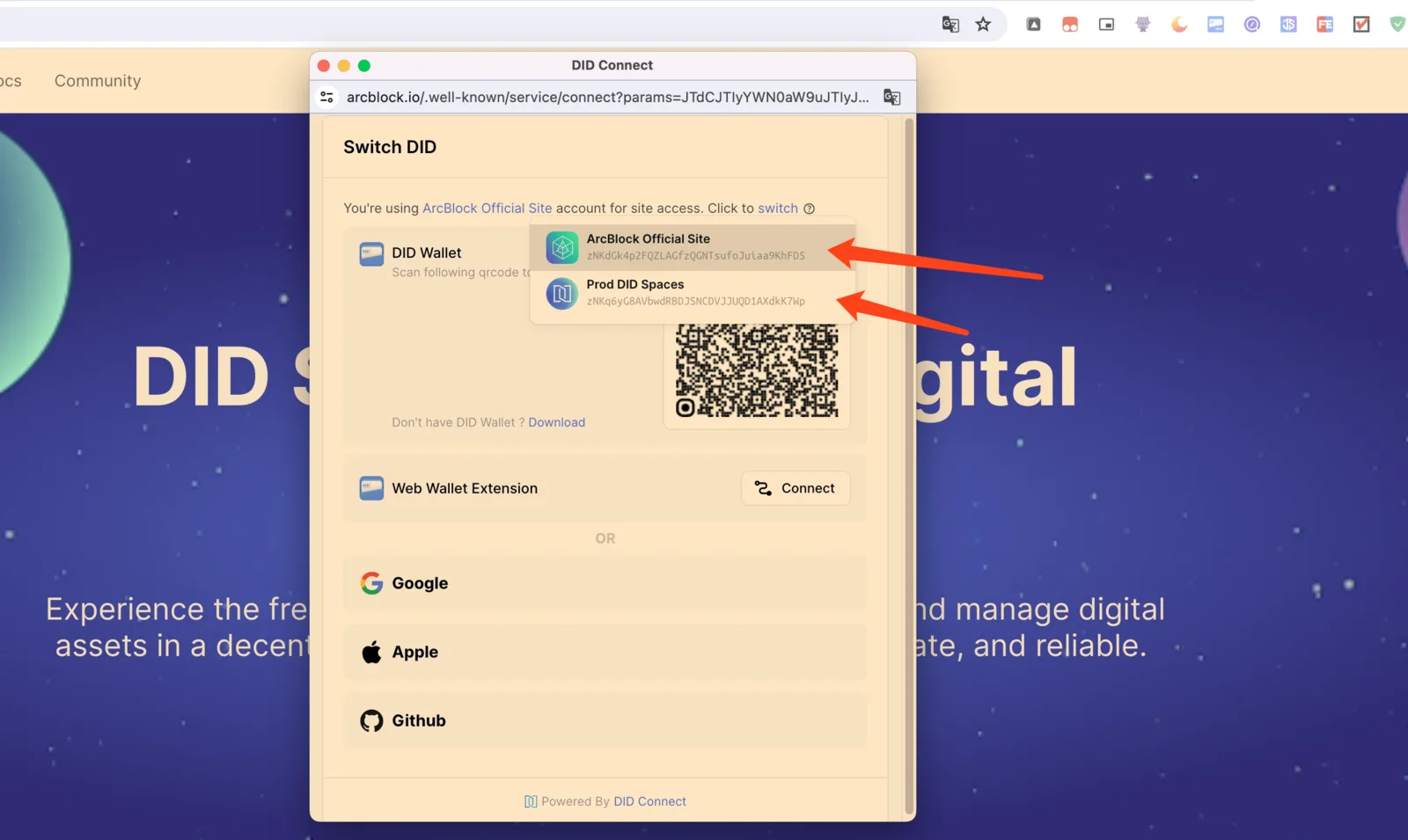1408x840 pixels.
Task: Click Prod DID Spaces address zNKq6yG8AVbwdRBDJSNCDVJJUQD1AXdkK7Wp
Action: tap(696, 302)
